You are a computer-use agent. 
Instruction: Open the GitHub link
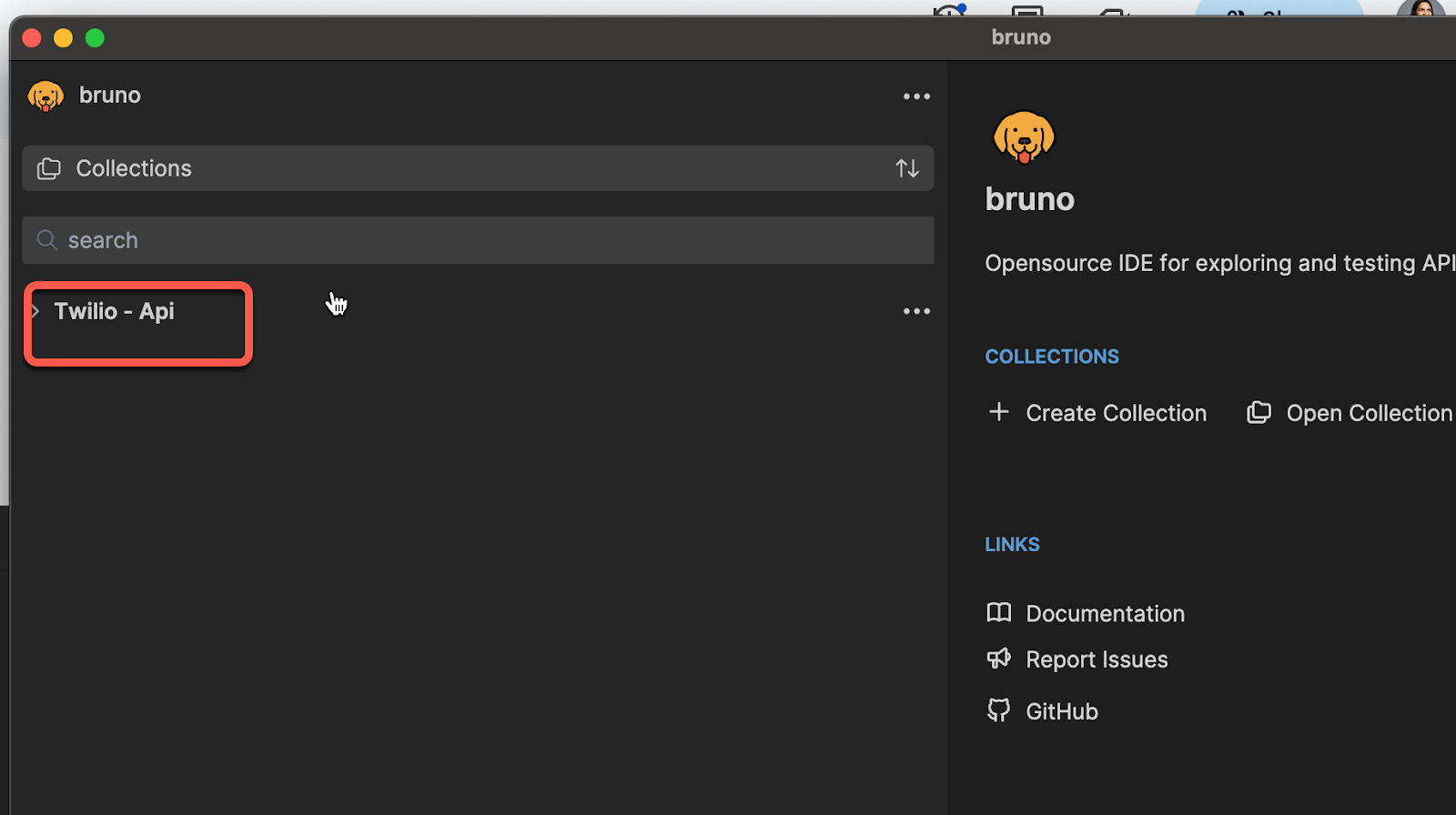(1062, 711)
